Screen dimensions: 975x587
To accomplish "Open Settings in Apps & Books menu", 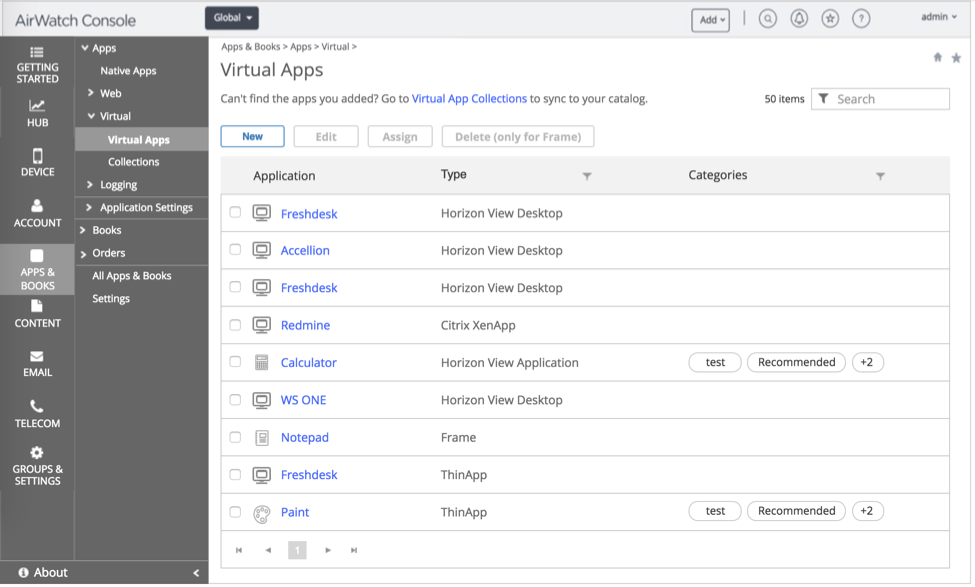I will coord(111,298).
